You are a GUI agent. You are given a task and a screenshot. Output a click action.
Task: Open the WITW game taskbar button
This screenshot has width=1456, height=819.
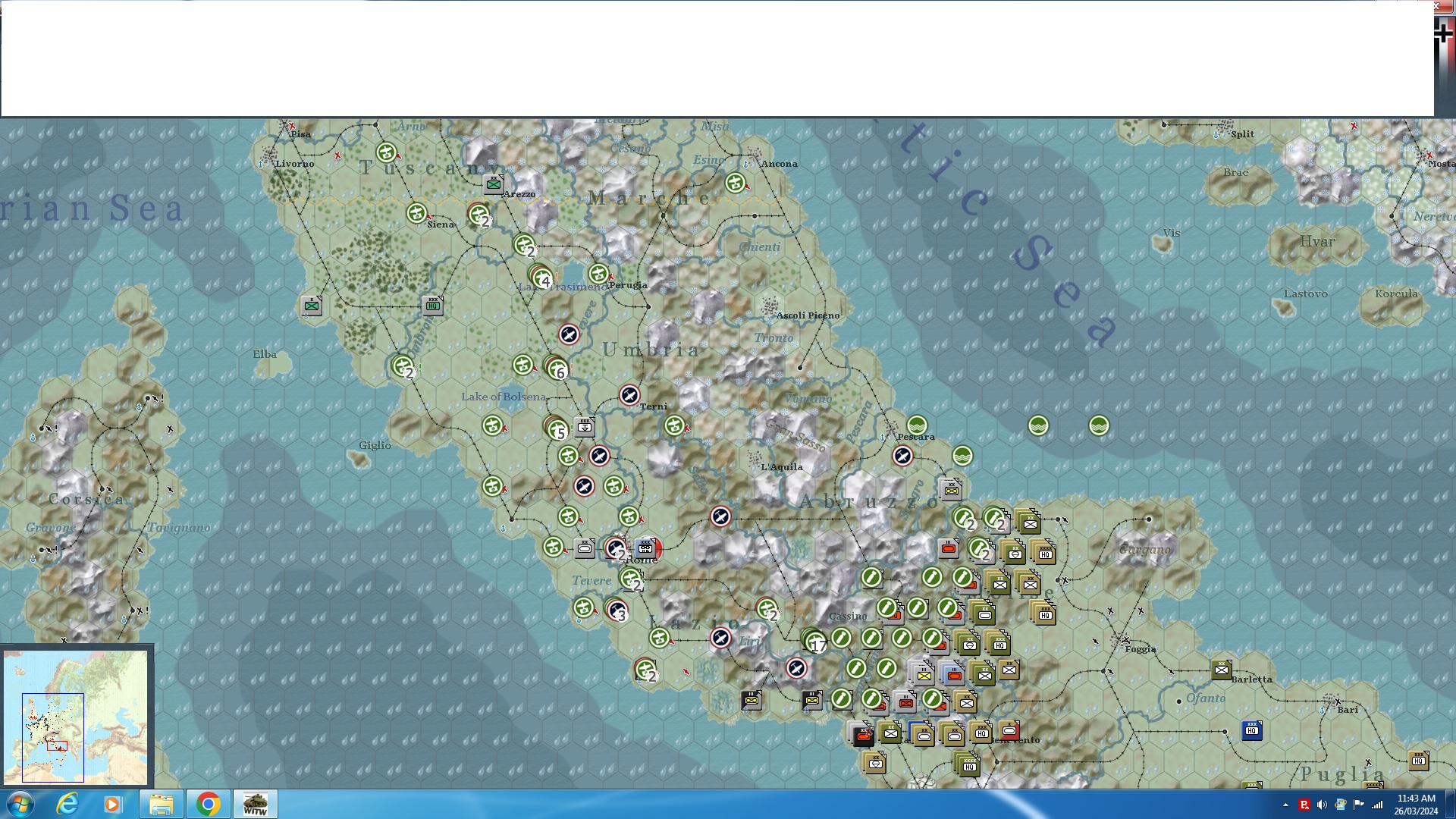click(255, 804)
